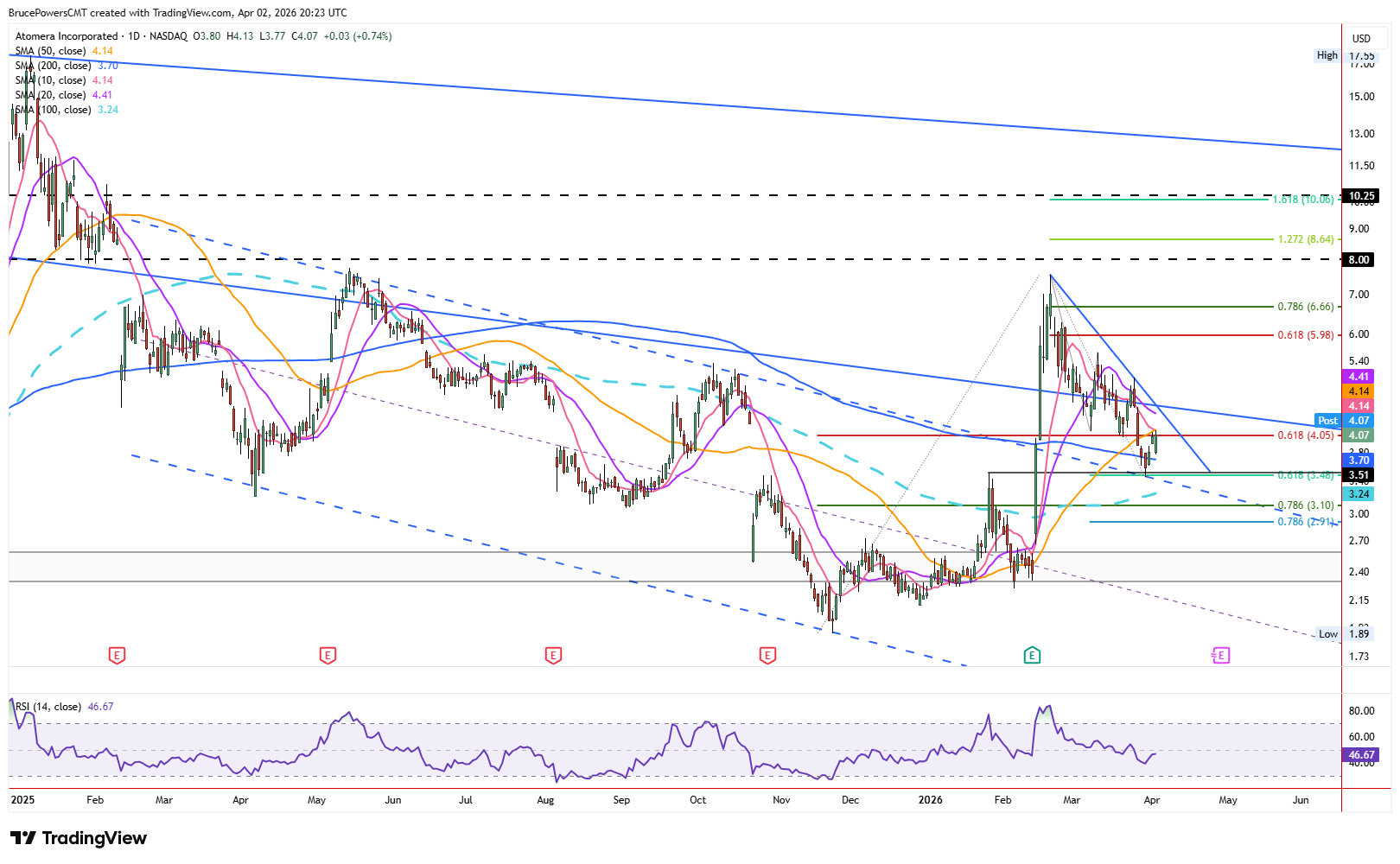The height and width of the screenshot is (864, 1400).
Task: Click the 80.00 level on RSI scale
Action: pyautogui.click(x=1362, y=711)
